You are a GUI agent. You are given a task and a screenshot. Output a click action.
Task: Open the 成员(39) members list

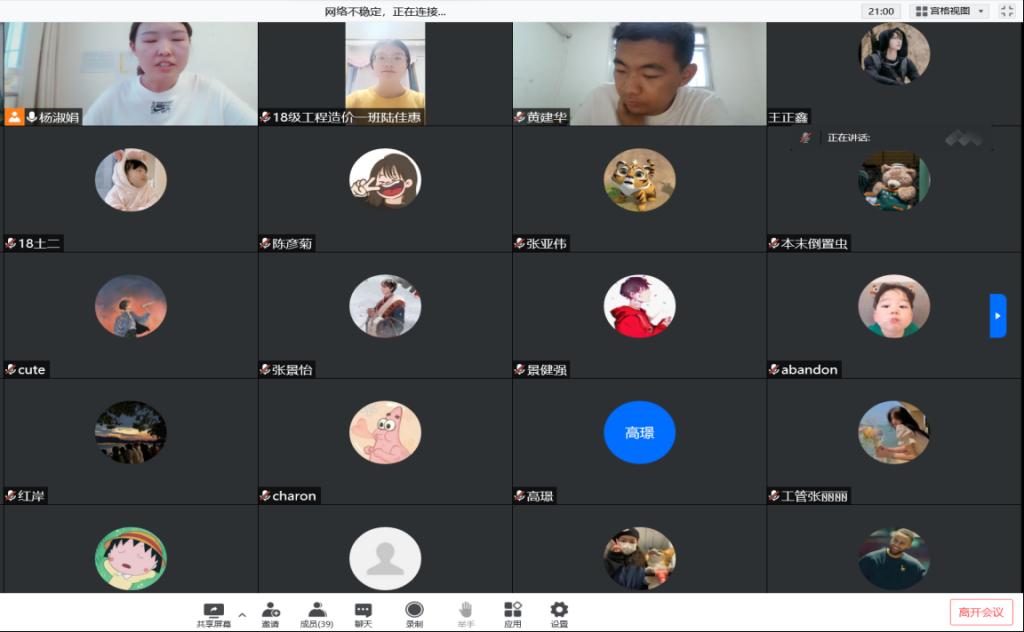tap(317, 610)
